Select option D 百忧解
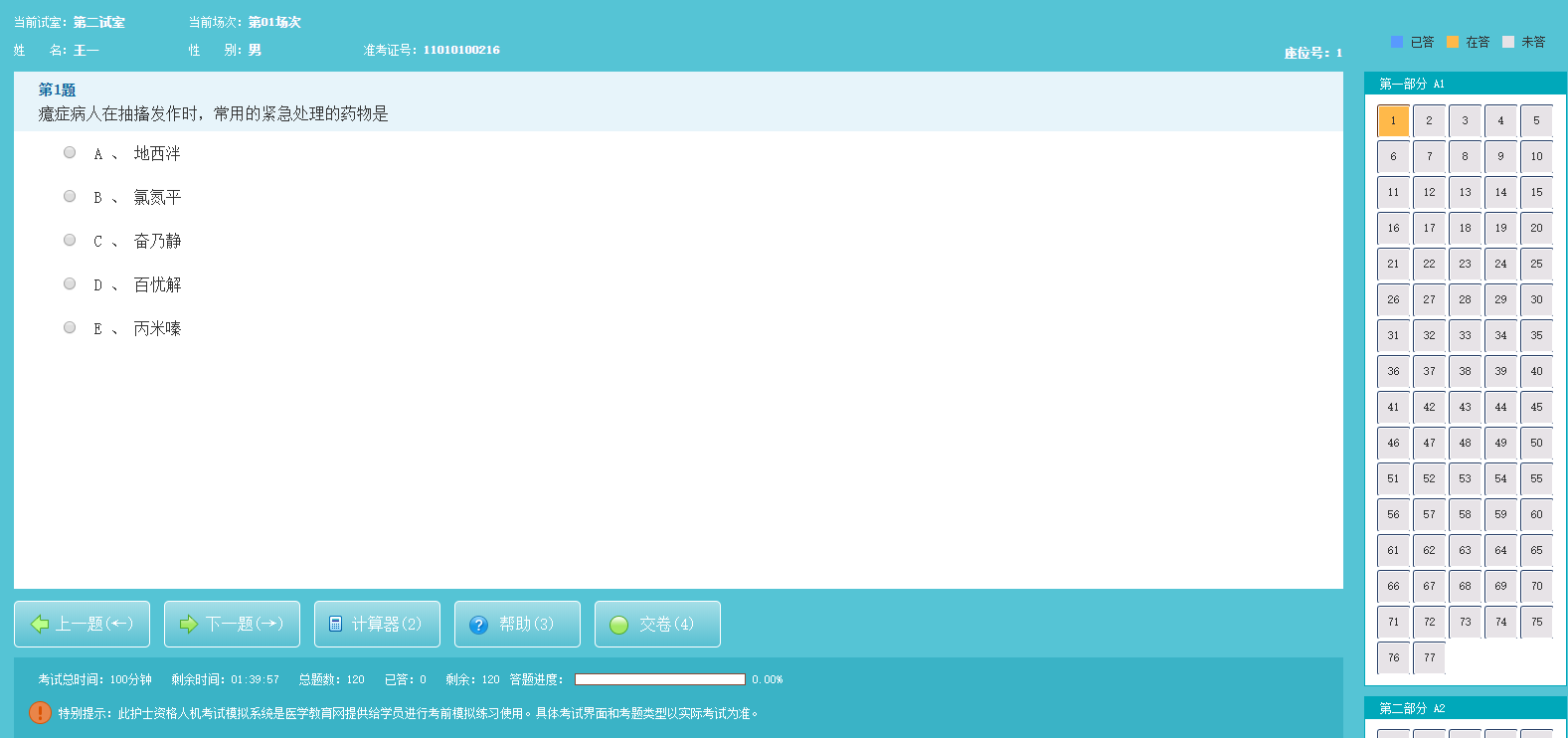Image resolution: width=1568 pixels, height=738 pixels. 70,283
